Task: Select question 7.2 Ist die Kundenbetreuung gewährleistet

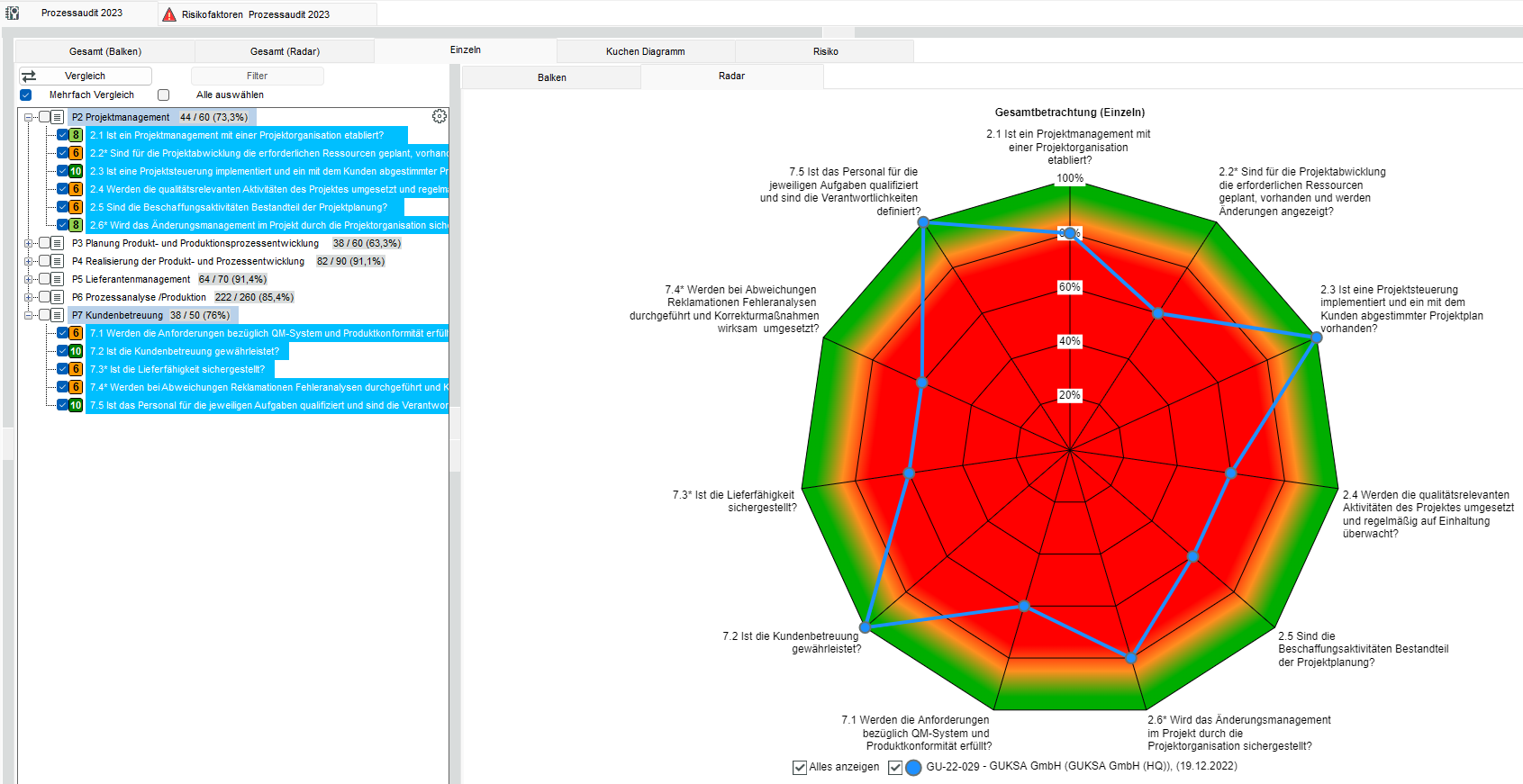Action: coord(185,351)
